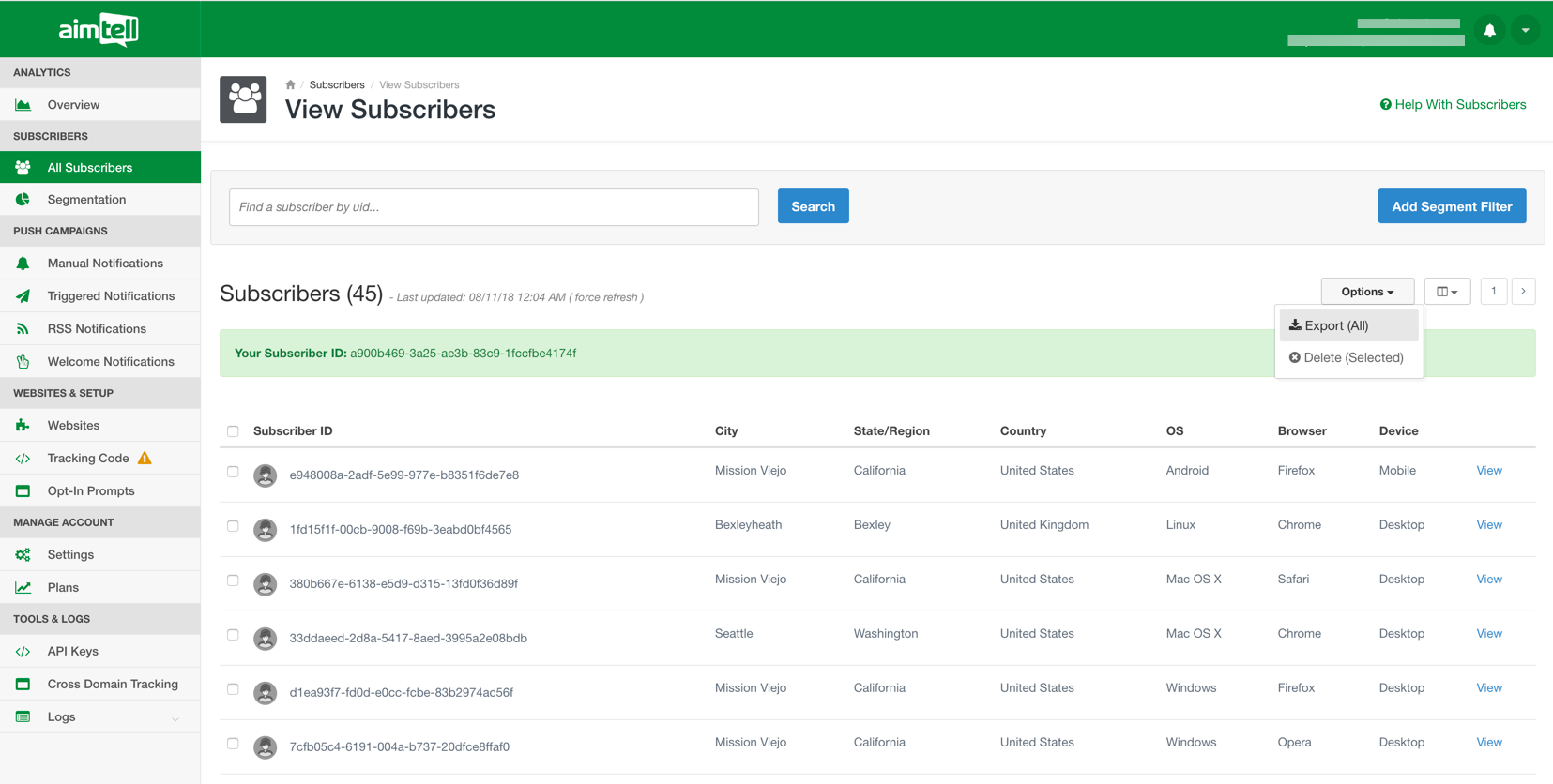Click the Plans line chart icon
This screenshot has height=784, width=1553.
click(x=23, y=588)
